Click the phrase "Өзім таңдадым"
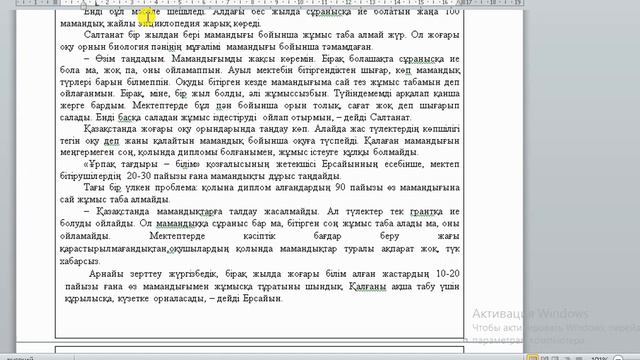 129,59
